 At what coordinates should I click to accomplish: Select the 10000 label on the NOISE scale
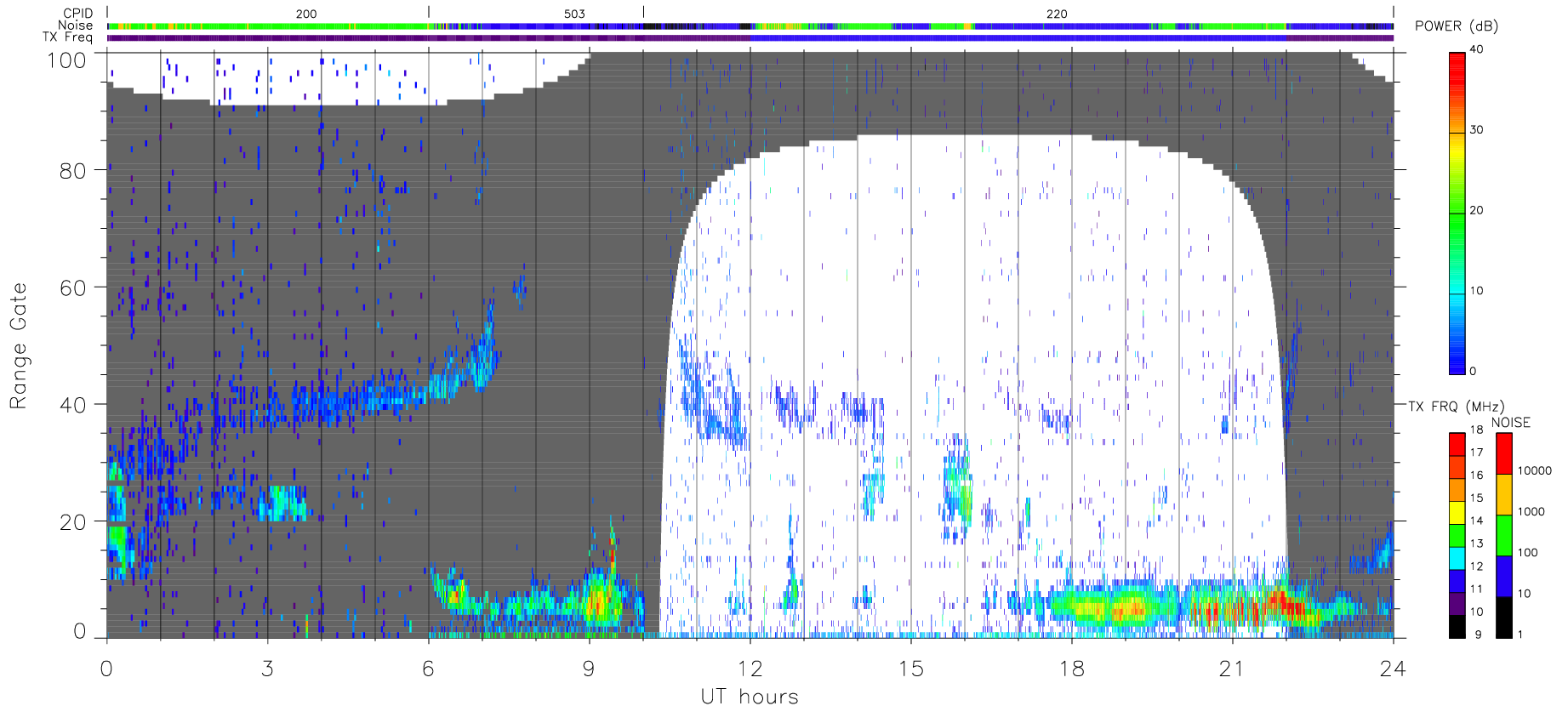(x=1535, y=470)
